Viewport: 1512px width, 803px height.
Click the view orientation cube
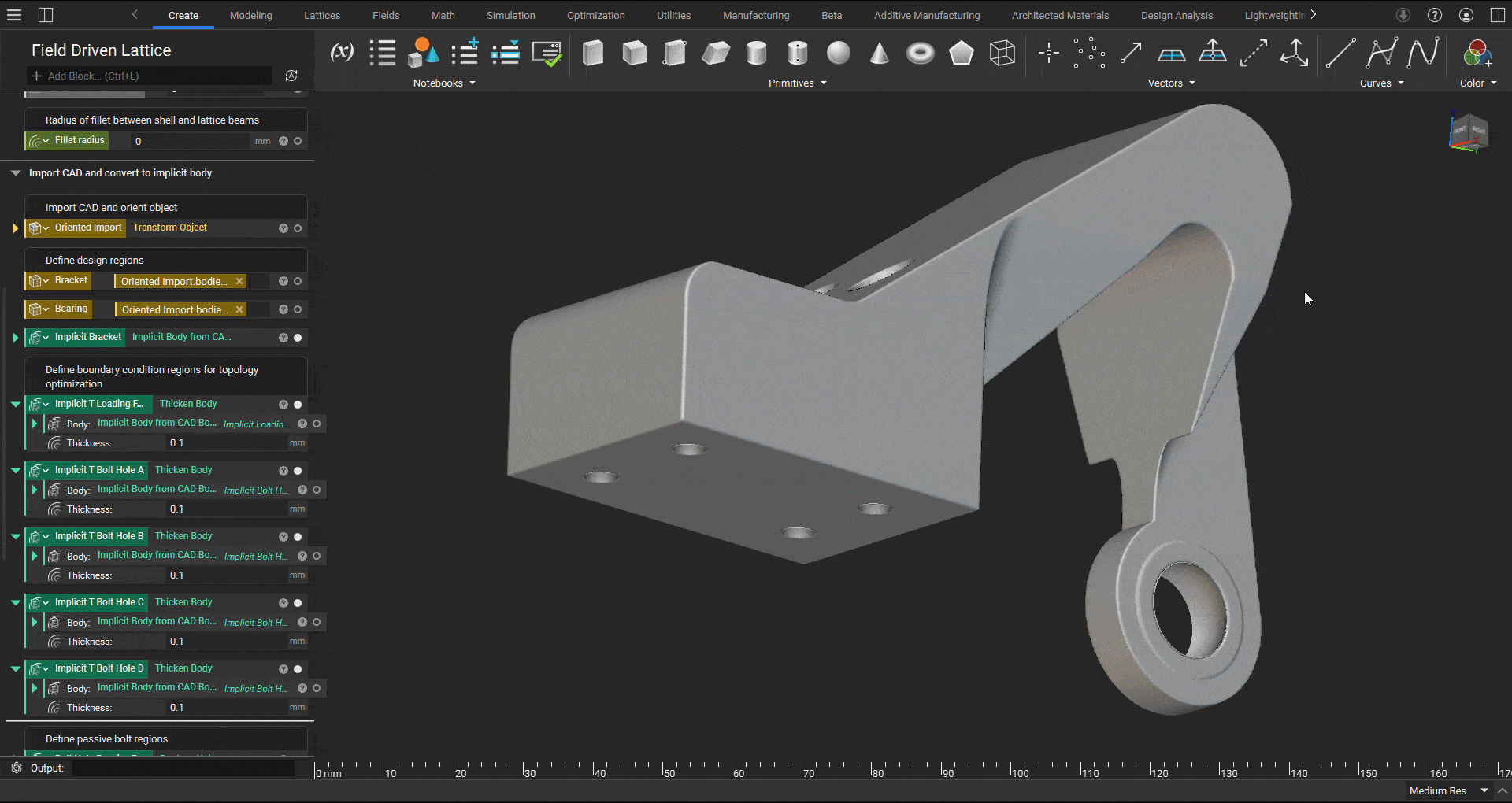tap(1468, 131)
